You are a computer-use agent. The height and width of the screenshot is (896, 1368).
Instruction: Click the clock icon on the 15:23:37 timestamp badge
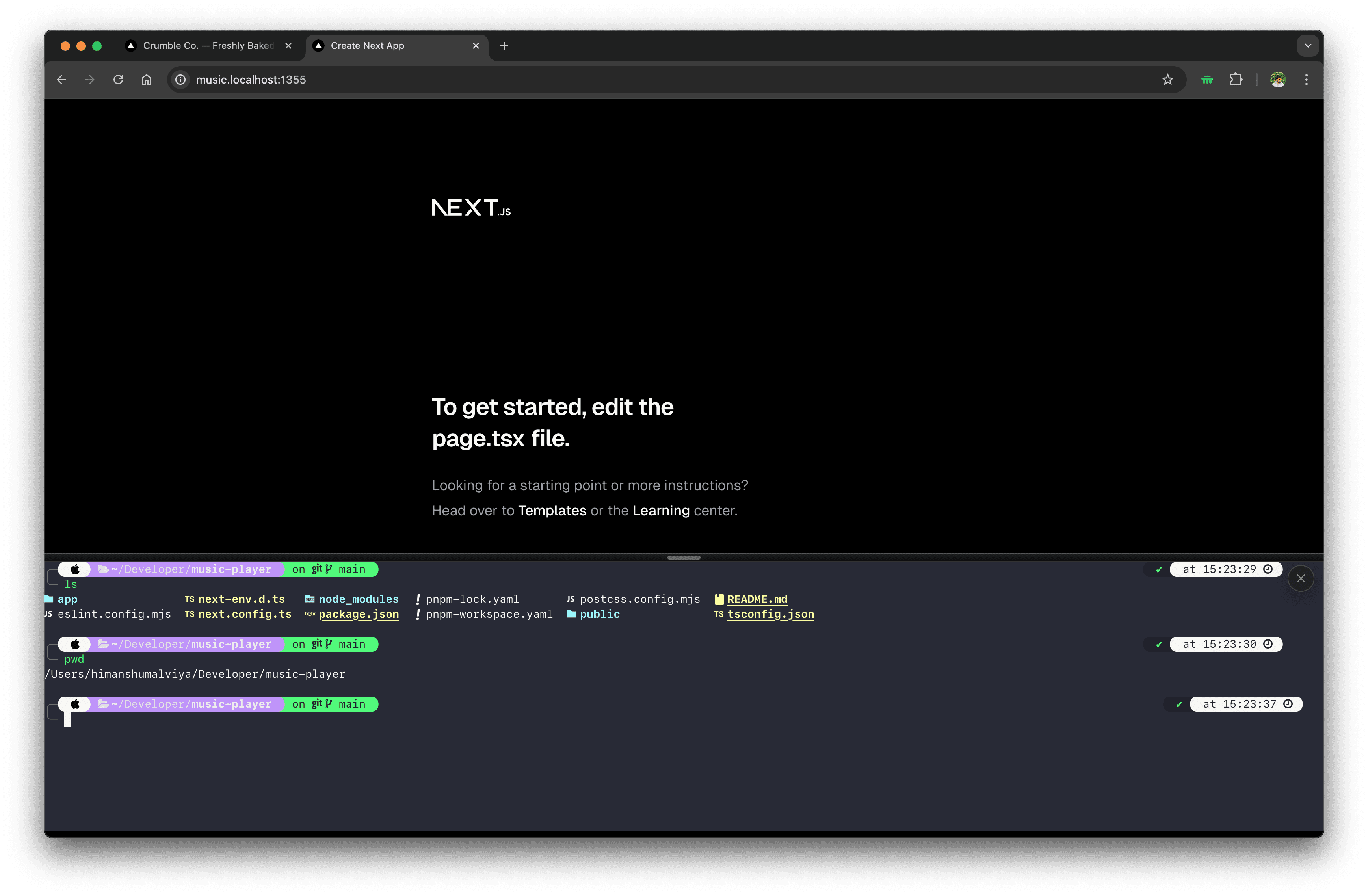[x=1289, y=703]
